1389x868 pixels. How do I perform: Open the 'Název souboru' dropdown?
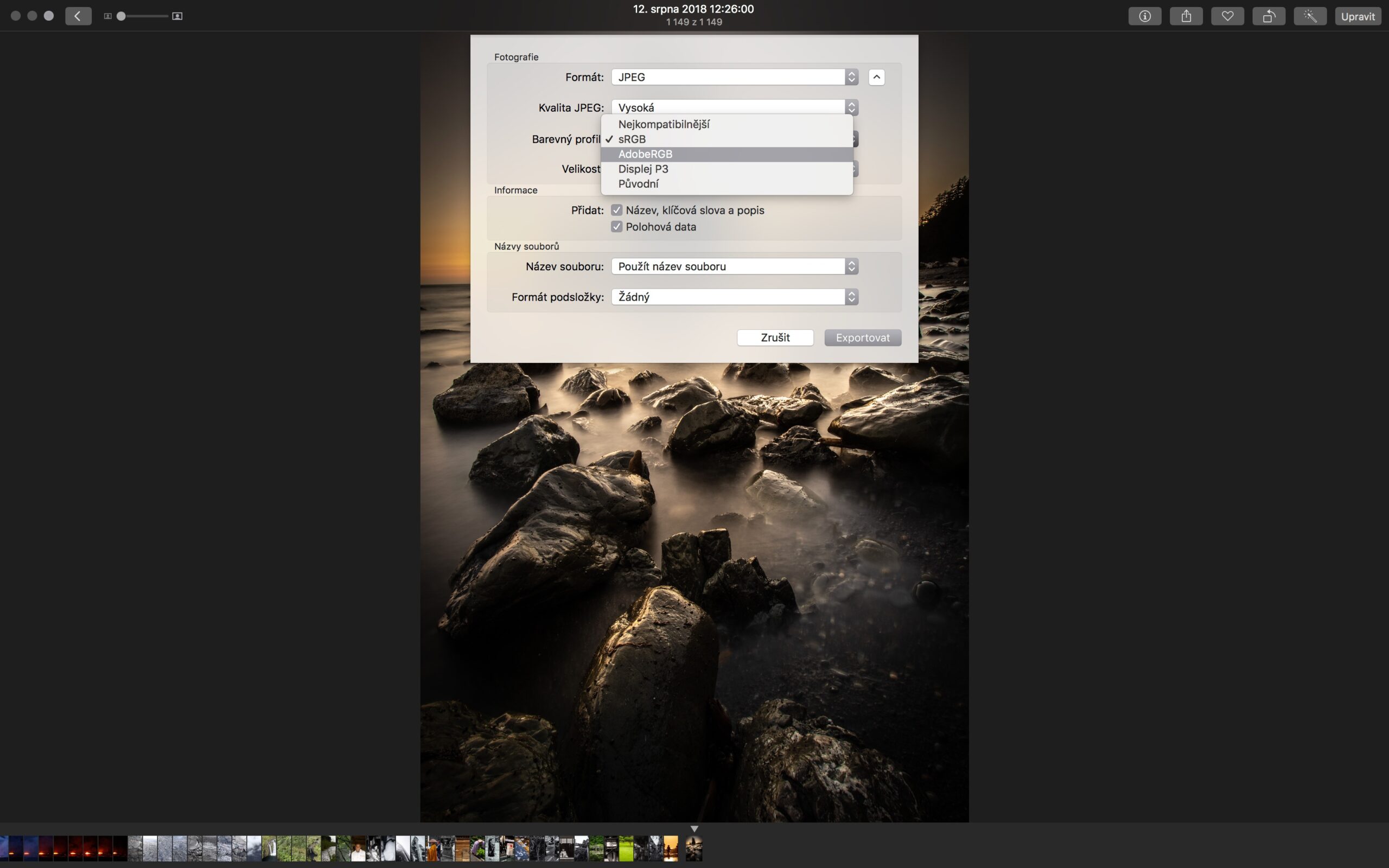coord(734,266)
